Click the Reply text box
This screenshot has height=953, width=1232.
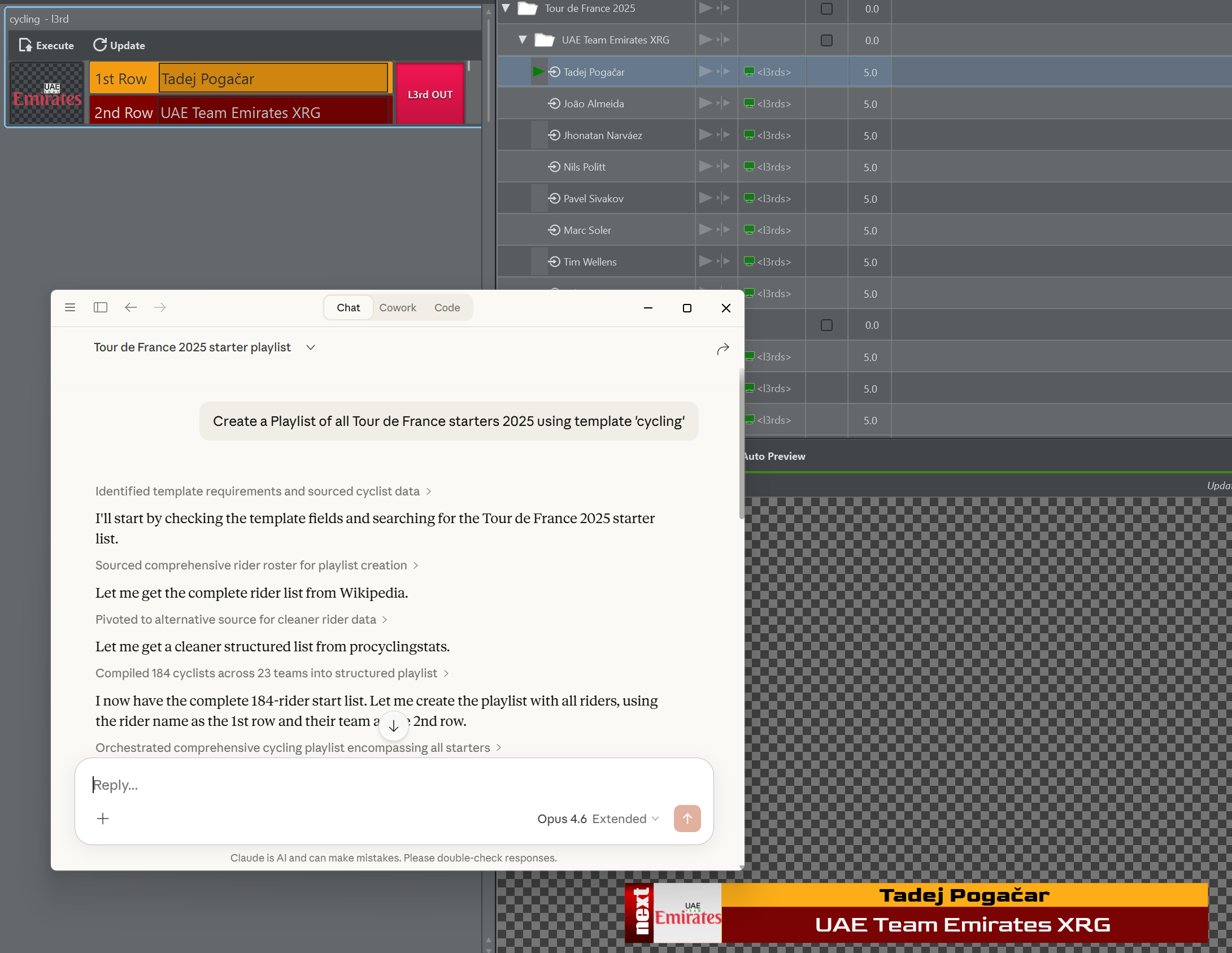click(x=394, y=785)
